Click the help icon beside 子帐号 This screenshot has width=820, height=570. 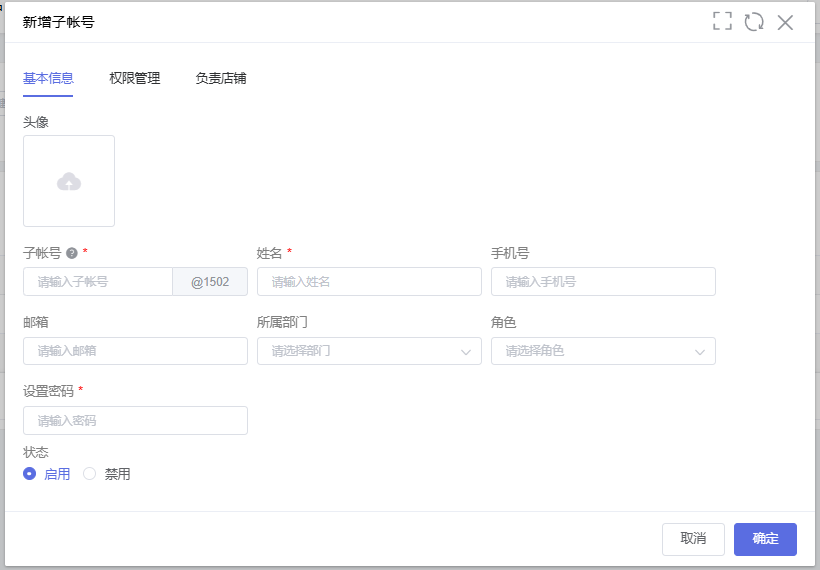point(72,253)
